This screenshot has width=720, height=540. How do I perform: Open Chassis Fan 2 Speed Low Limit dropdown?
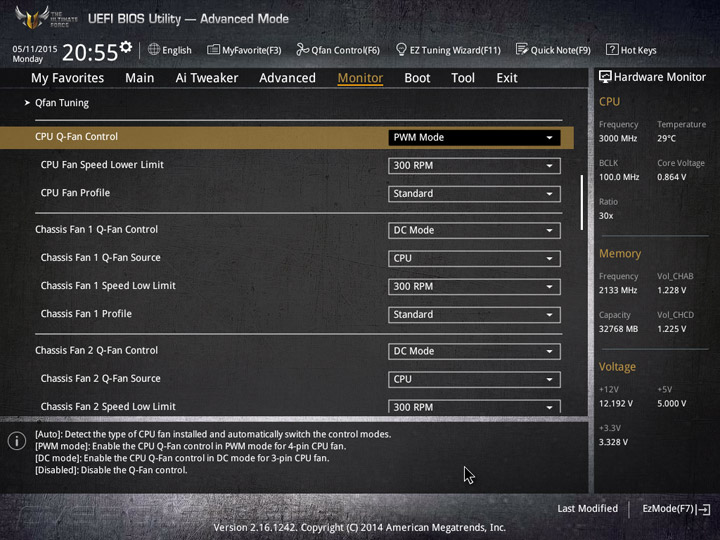474,406
